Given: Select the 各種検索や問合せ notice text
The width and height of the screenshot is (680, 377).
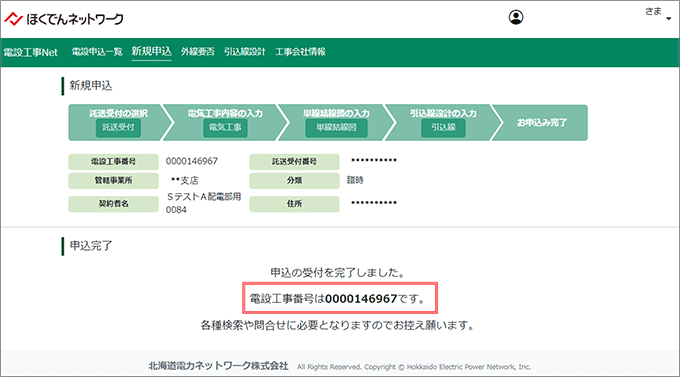Looking at the screenshot, I should 337,325.
